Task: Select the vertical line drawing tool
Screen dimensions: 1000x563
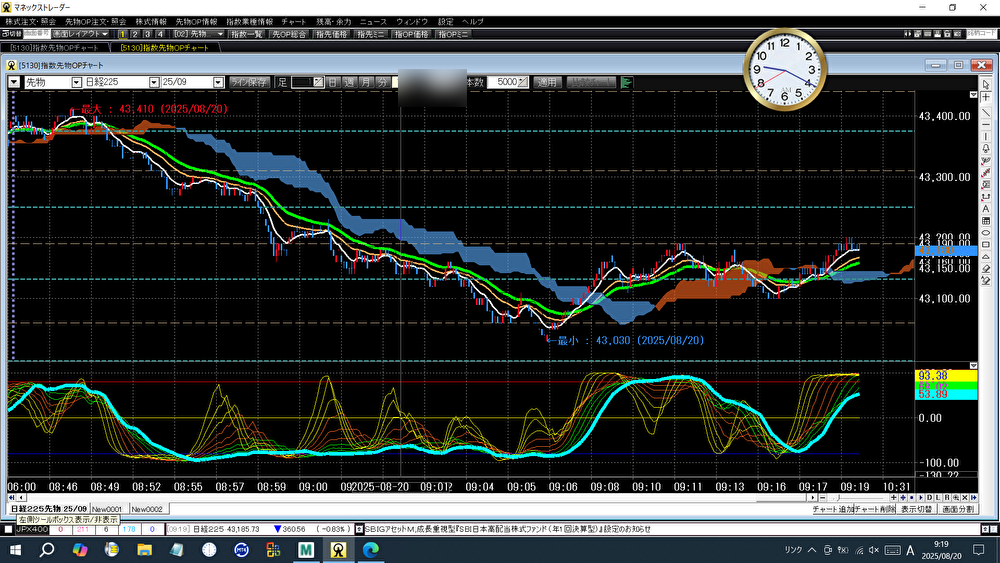Action: 985,136
